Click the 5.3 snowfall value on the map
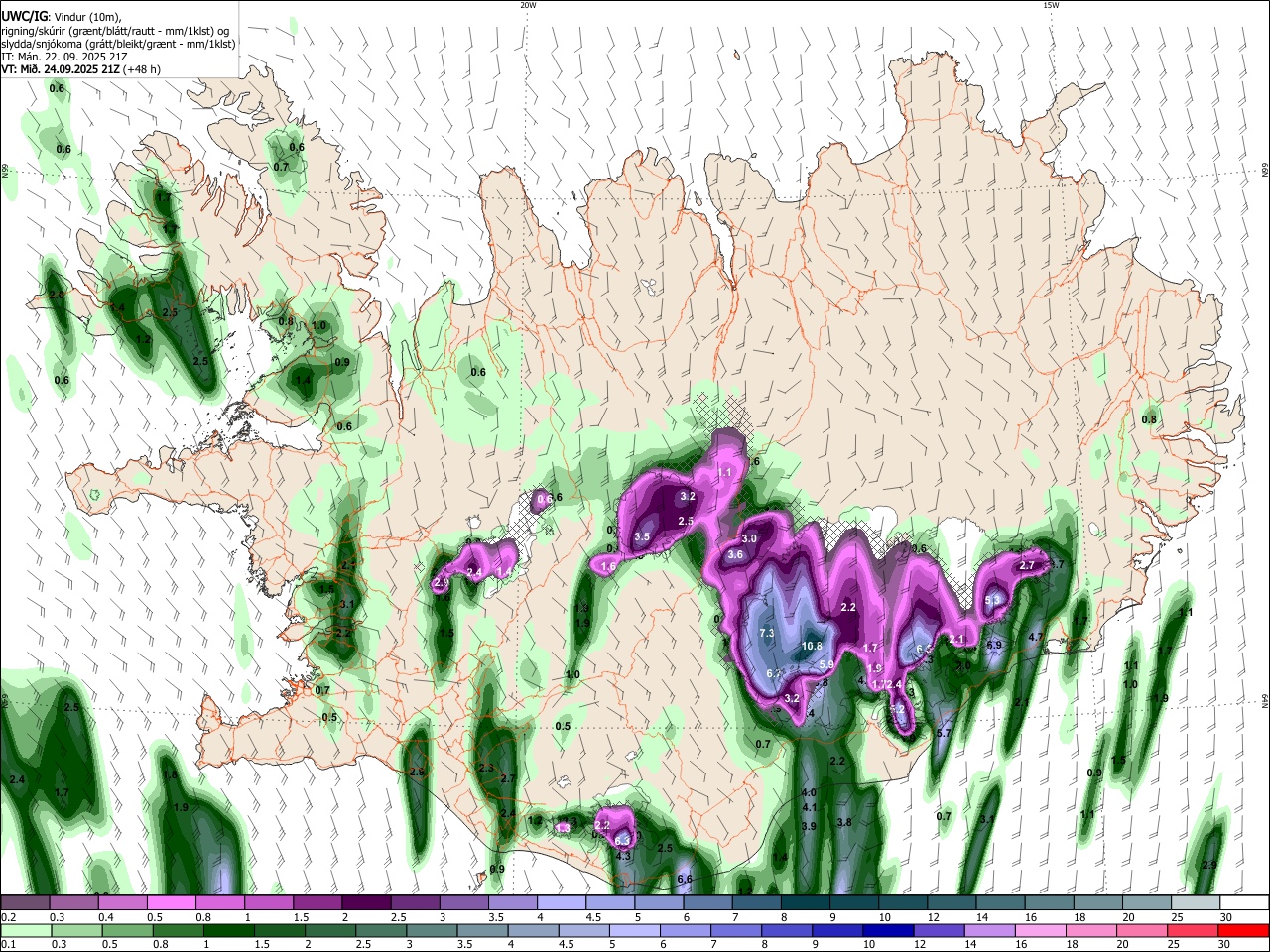 [992, 600]
